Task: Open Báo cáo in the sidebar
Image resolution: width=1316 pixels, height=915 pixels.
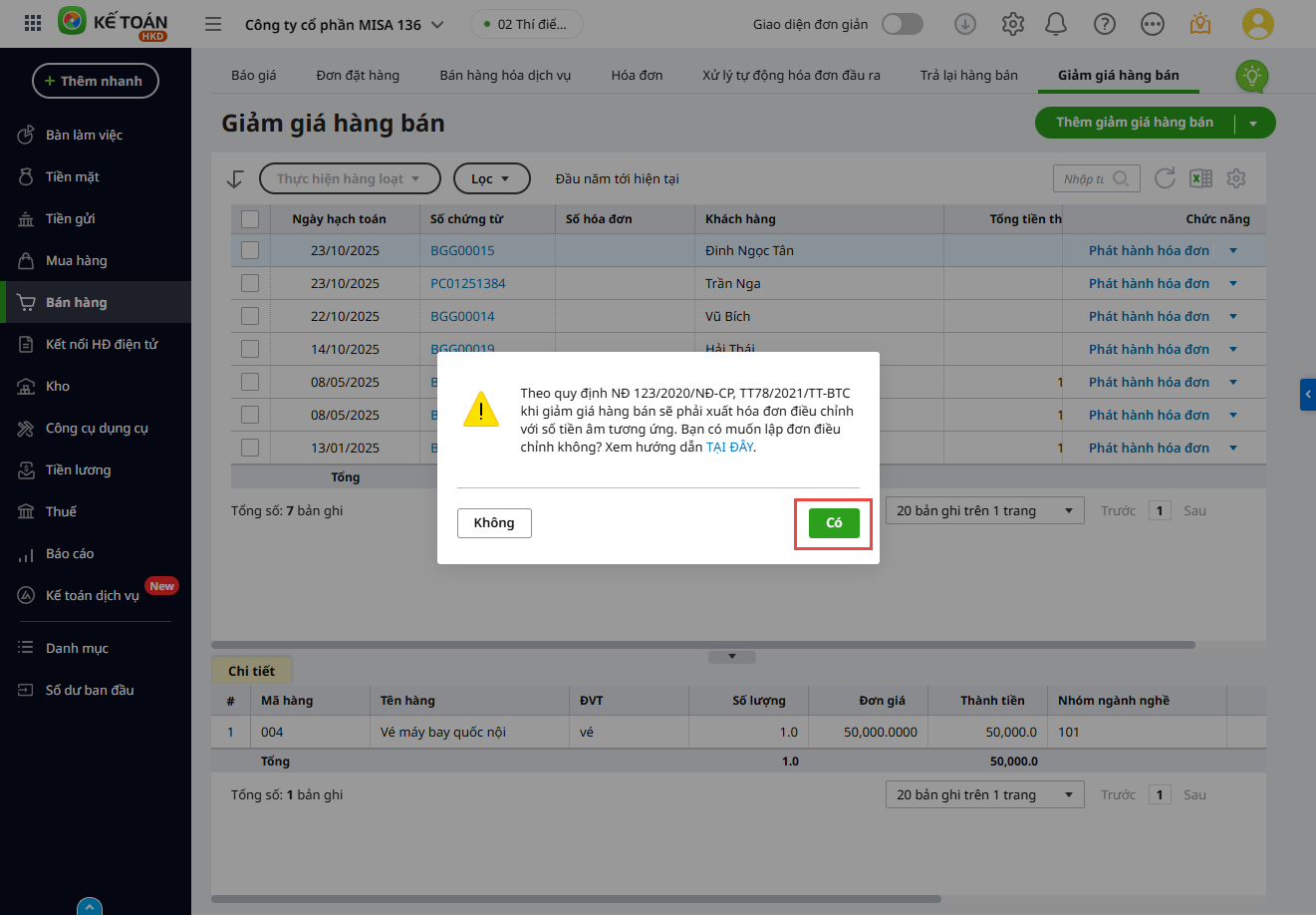Action: tap(70, 553)
